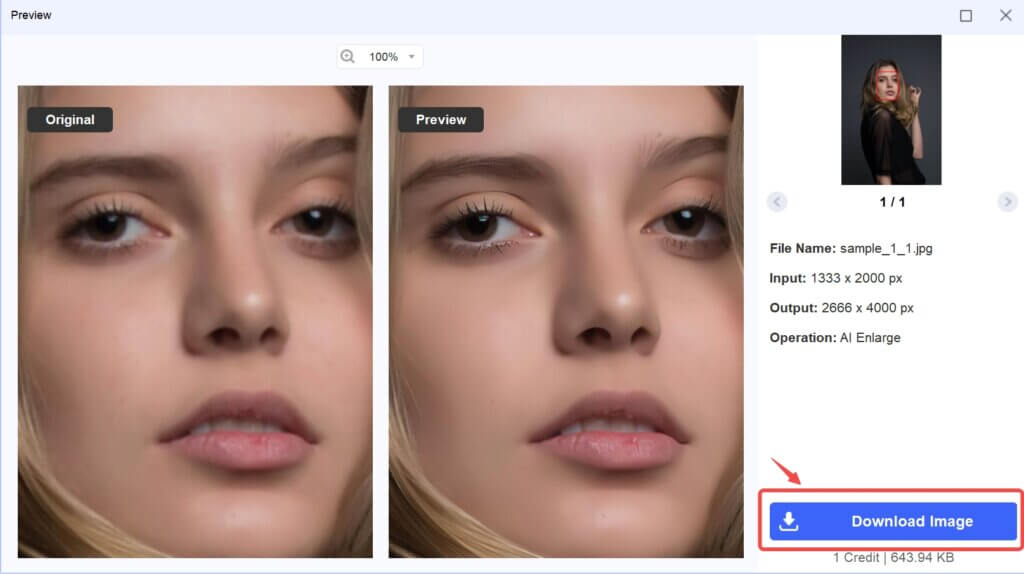Image resolution: width=1024 pixels, height=574 pixels.
Task: Click the Preview window title text
Action: [x=31, y=15]
